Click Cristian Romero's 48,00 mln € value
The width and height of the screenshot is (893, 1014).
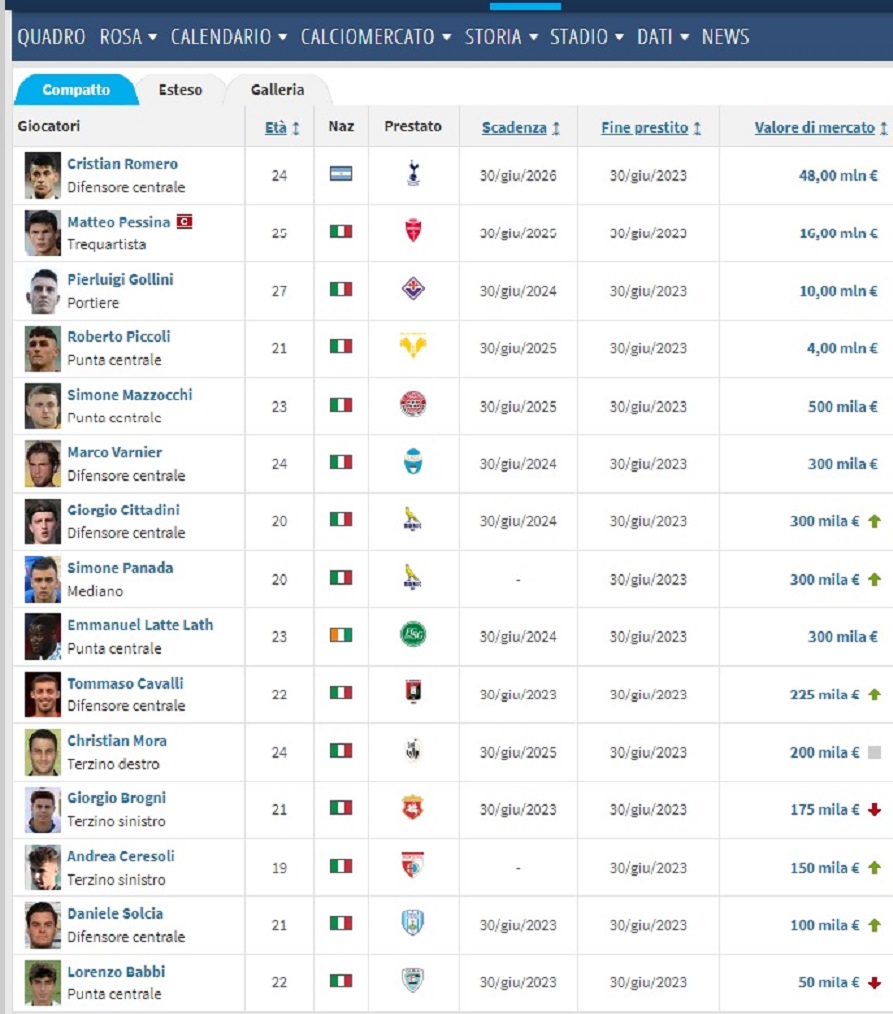(x=838, y=175)
